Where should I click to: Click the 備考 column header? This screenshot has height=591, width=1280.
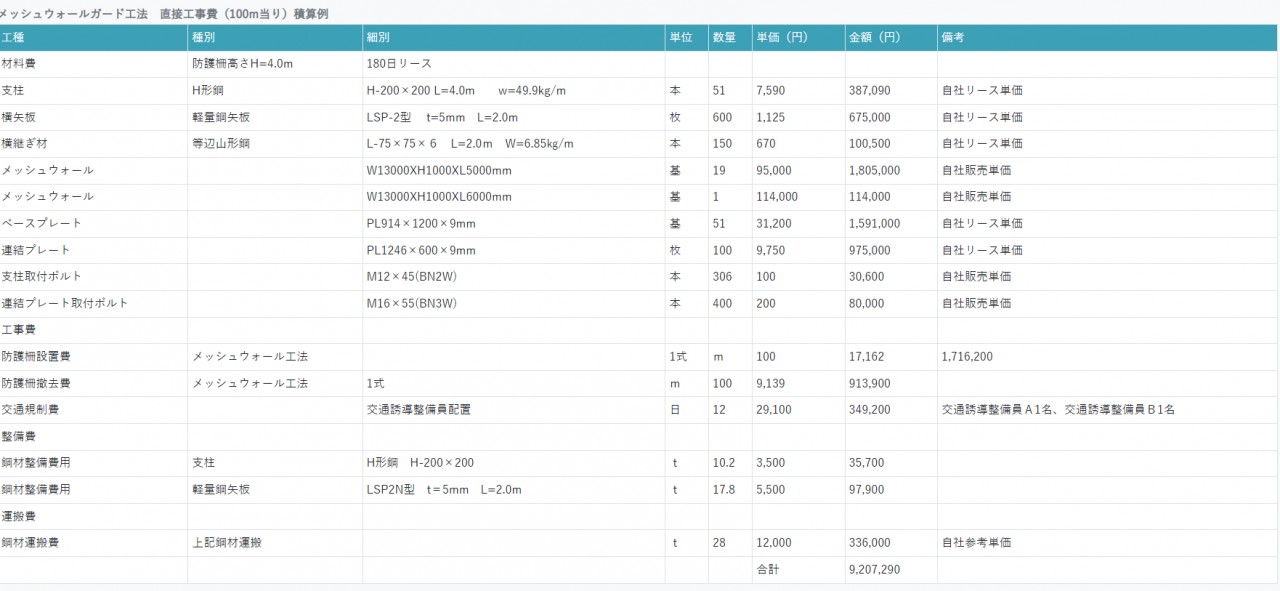1108,38
